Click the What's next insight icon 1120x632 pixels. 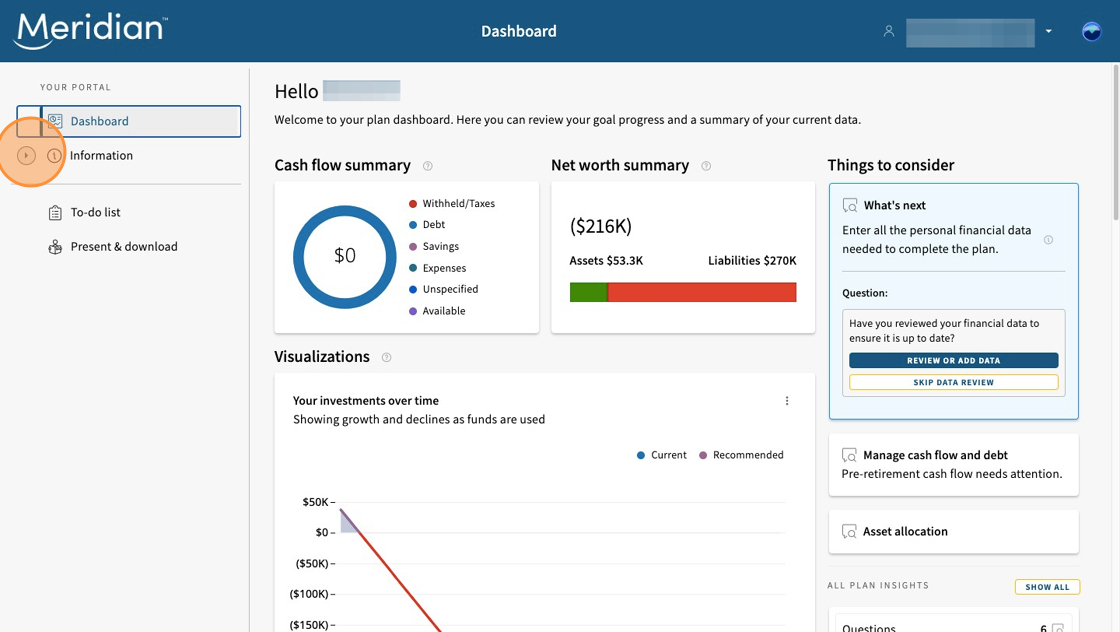[x=850, y=206]
